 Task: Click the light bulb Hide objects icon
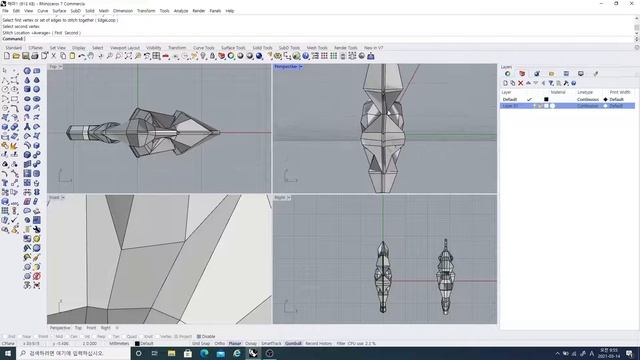(x=203, y=56)
